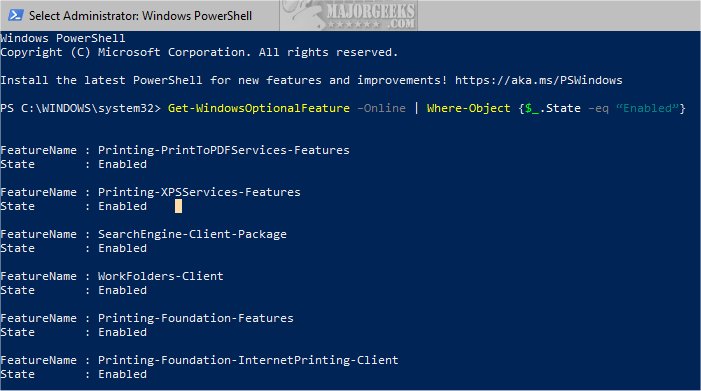Click the PowerShell icon in title bar
The height and width of the screenshot is (391, 701).
[15, 15]
